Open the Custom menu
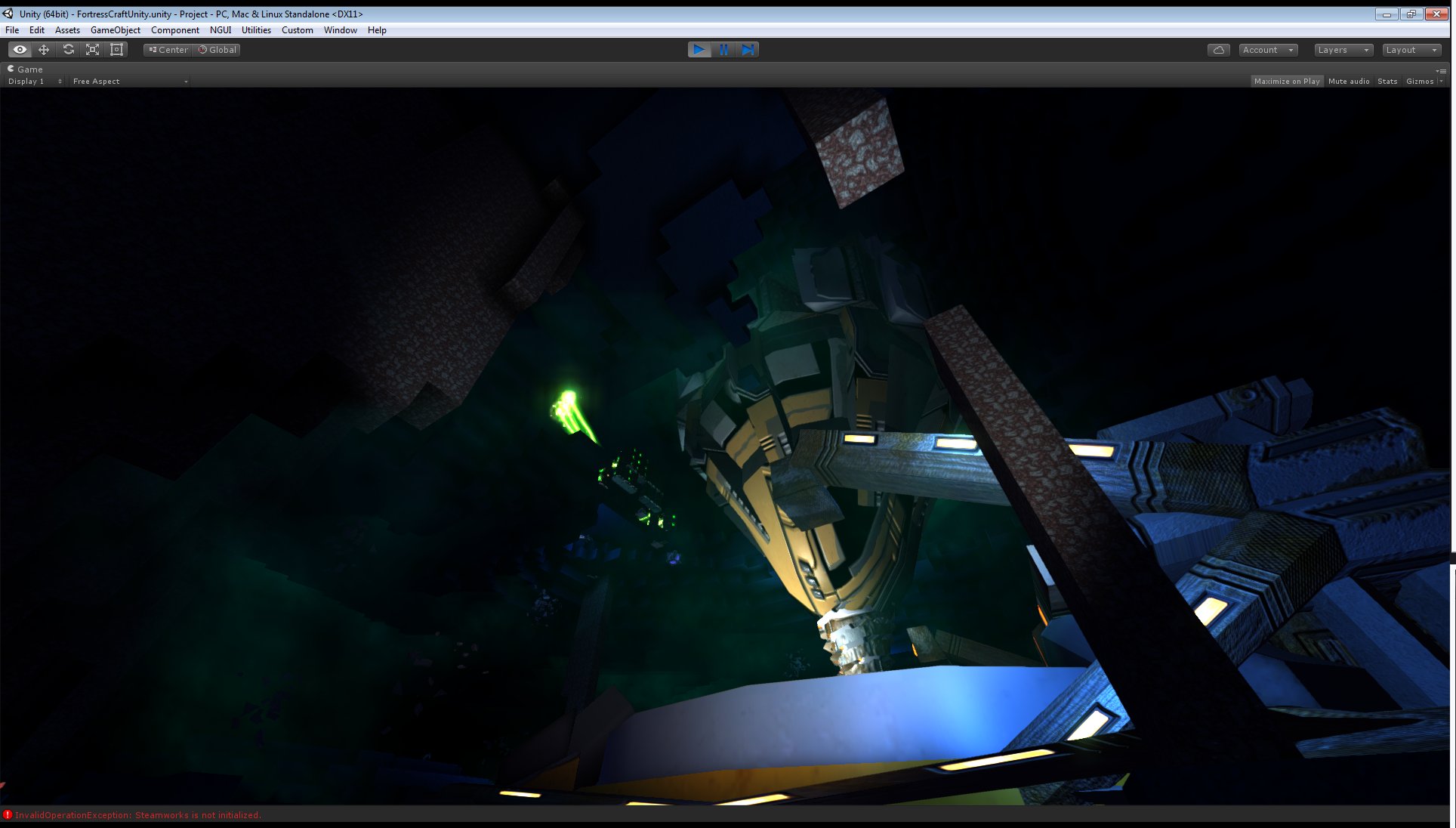The image size is (1456, 828). coord(298,30)
